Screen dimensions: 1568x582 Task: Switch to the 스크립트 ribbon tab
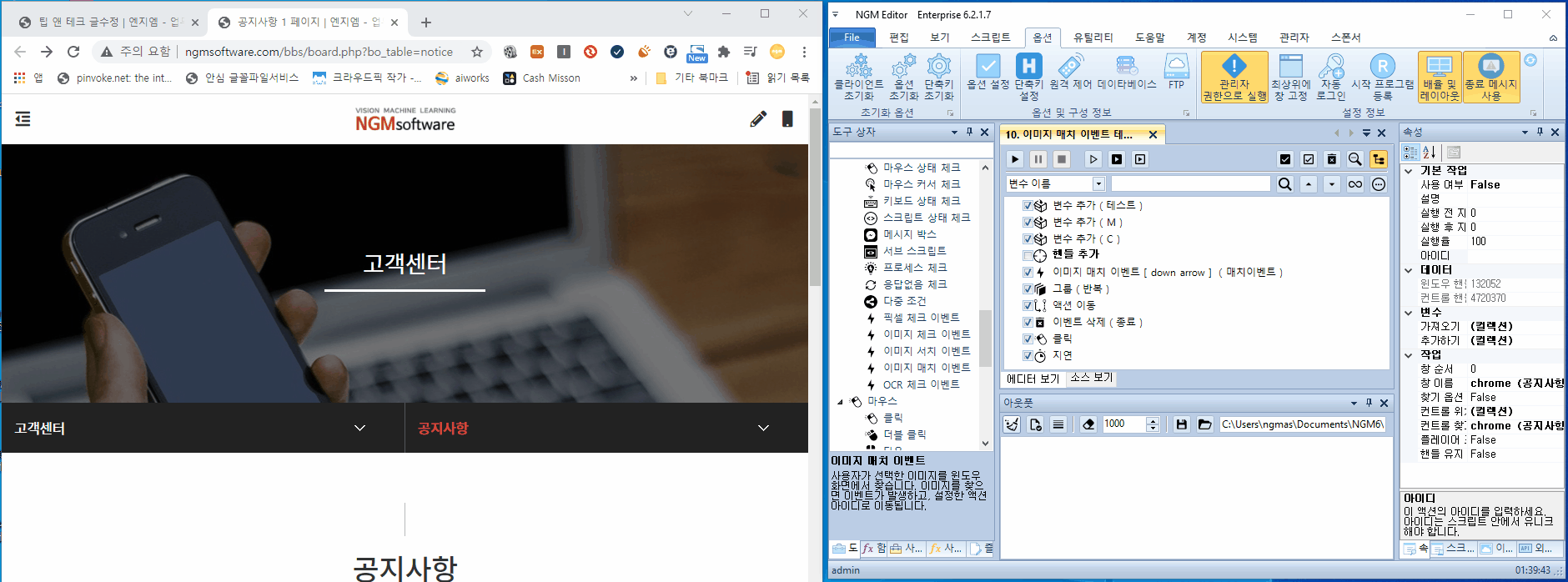[990, 38]
